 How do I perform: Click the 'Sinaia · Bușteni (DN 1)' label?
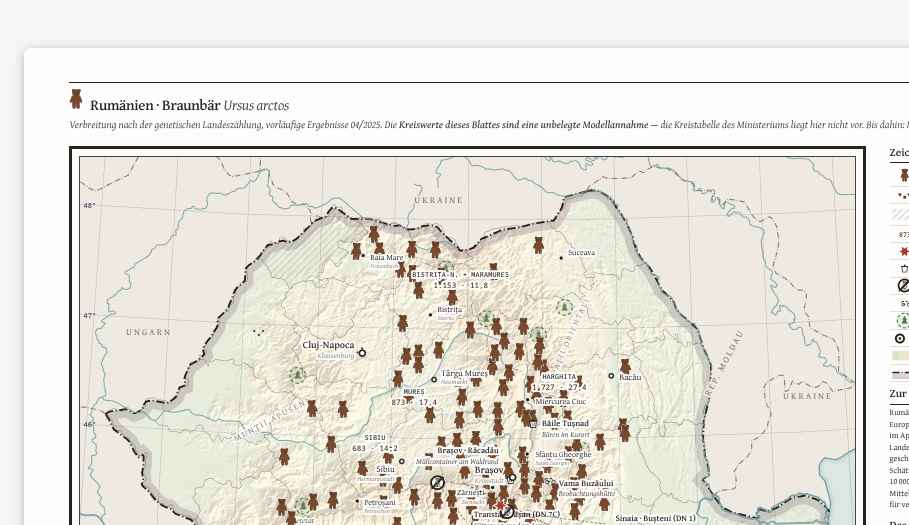point(655,518)
